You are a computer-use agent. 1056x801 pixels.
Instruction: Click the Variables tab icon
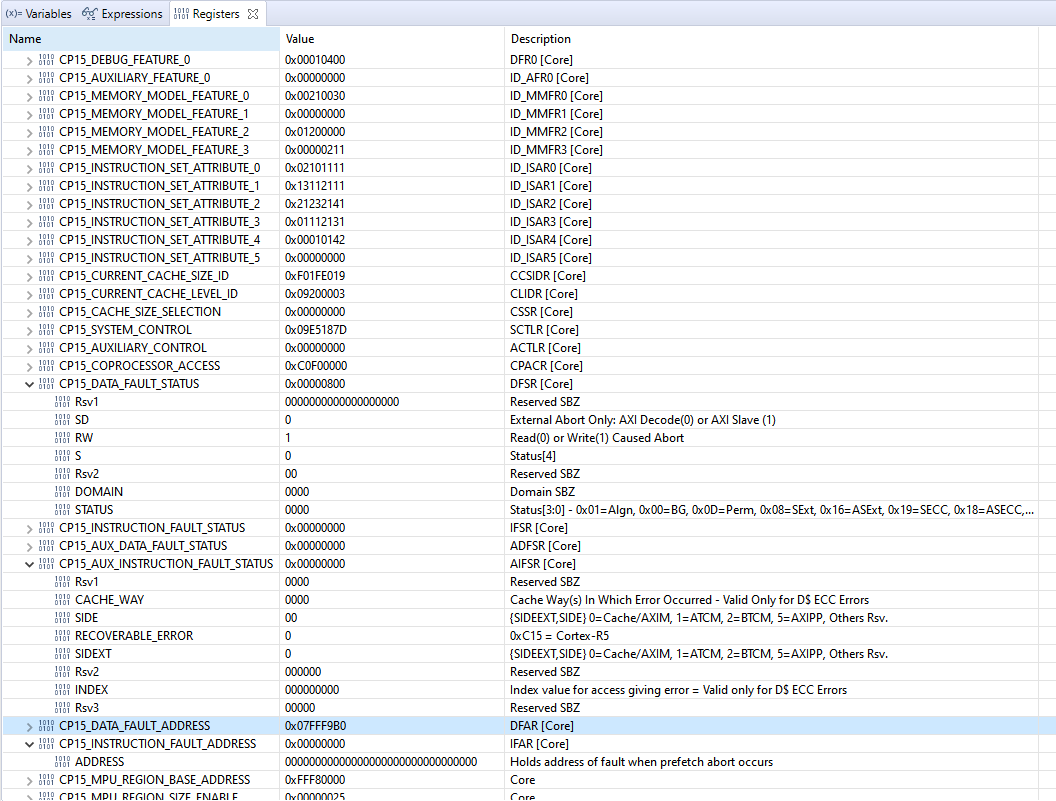point(14,13)
